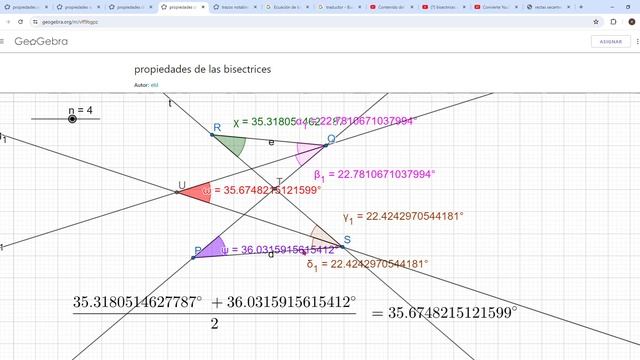
Task: Close the active propiedades tab
Action: pyautogui.click(x=203, y=7)
